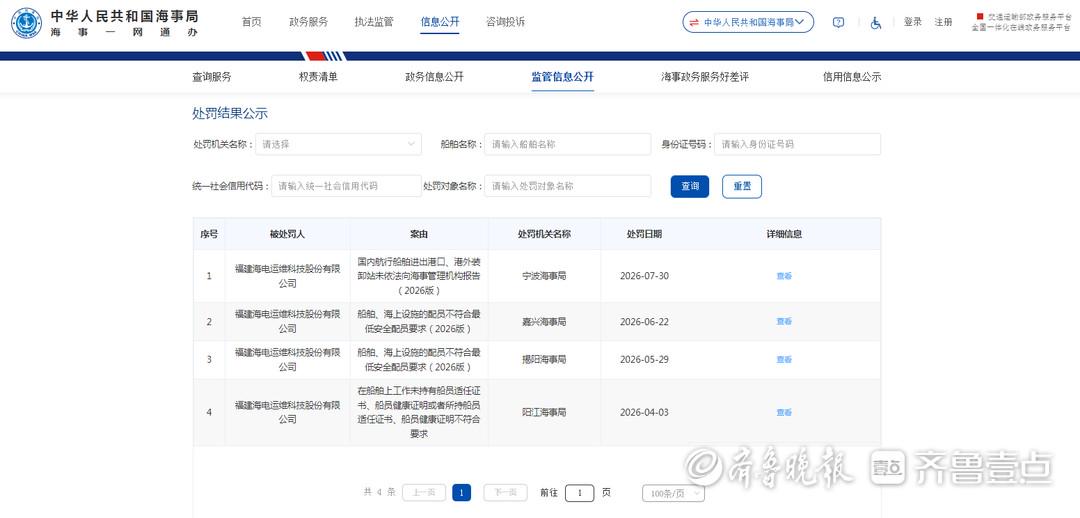
Task: Click the 重置 reset button
Action: [742, 186]
